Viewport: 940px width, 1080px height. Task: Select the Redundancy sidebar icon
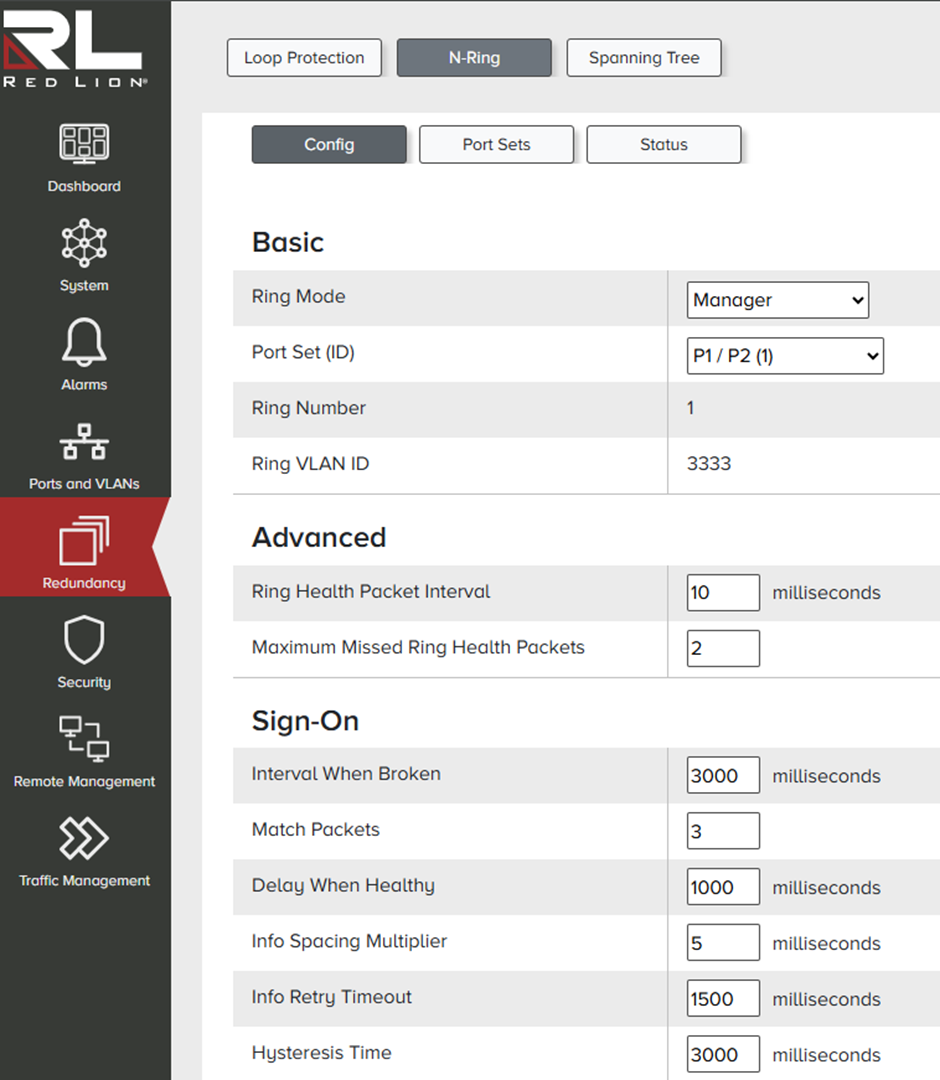(x=84, y=541)
